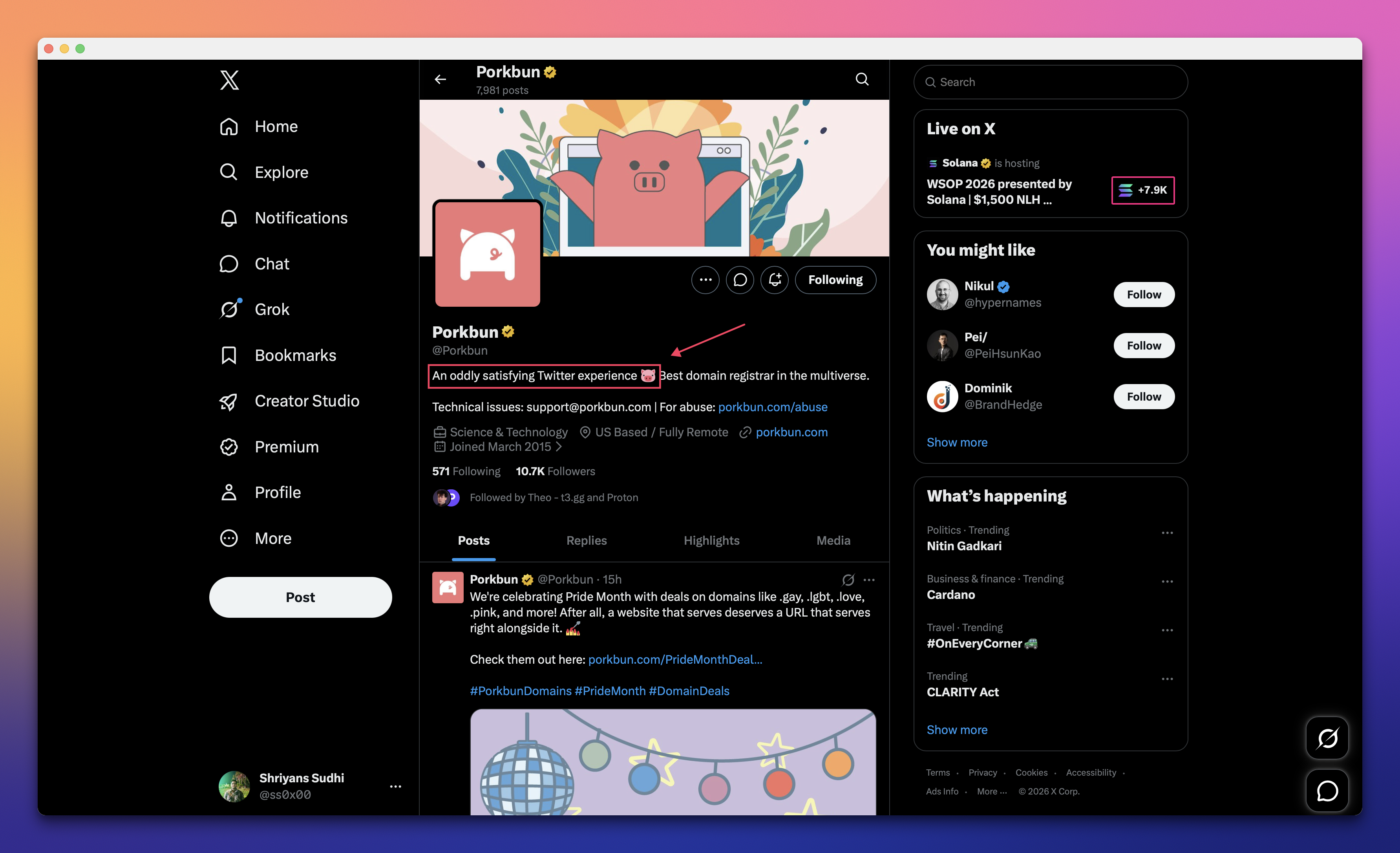Join the Solana live +7.9K listeners

pyautogui.click(x=1142, y=190)
